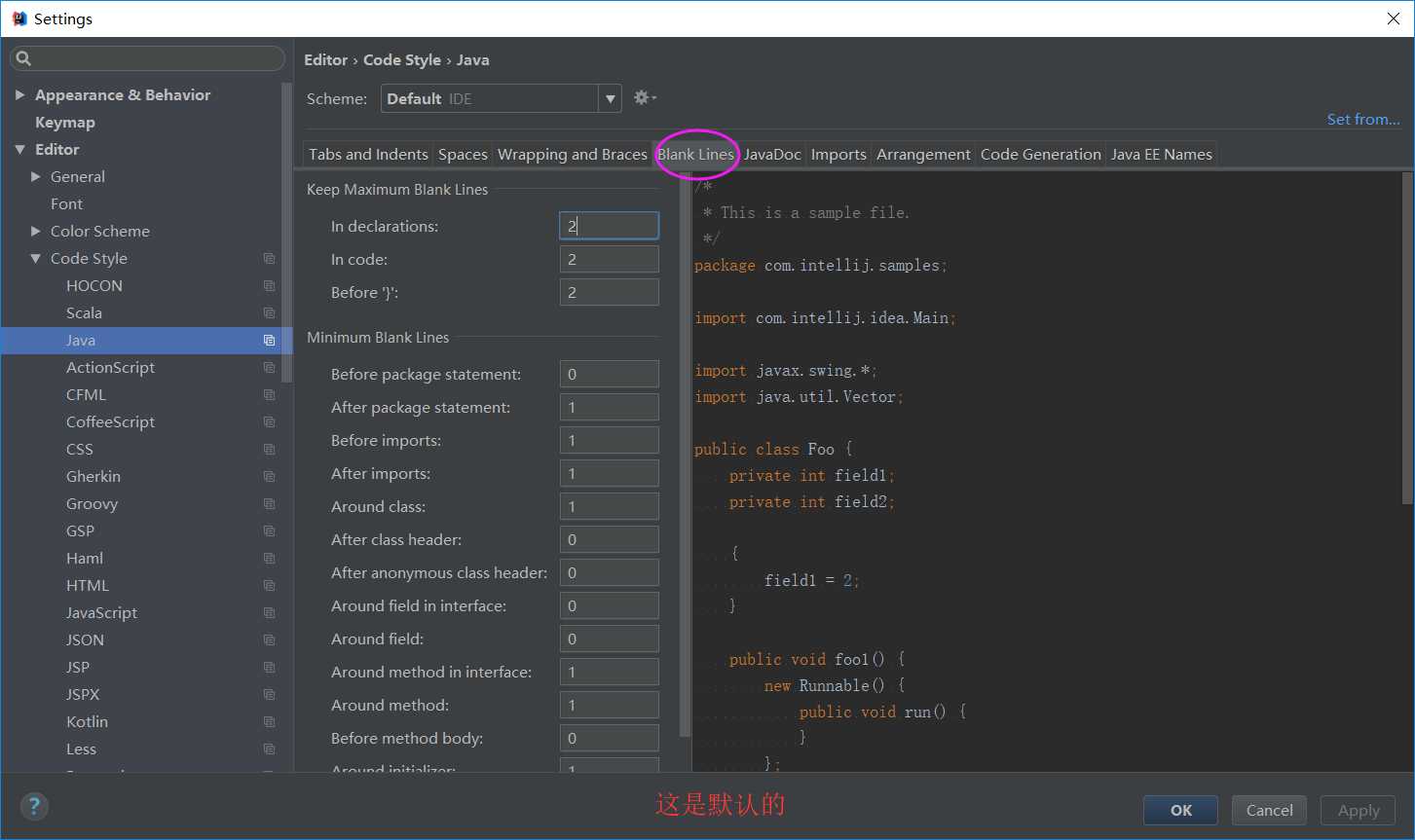This screenshot has width=1415, height=840.
Task: Click the search magnifier icon
Action: point(23,58)
